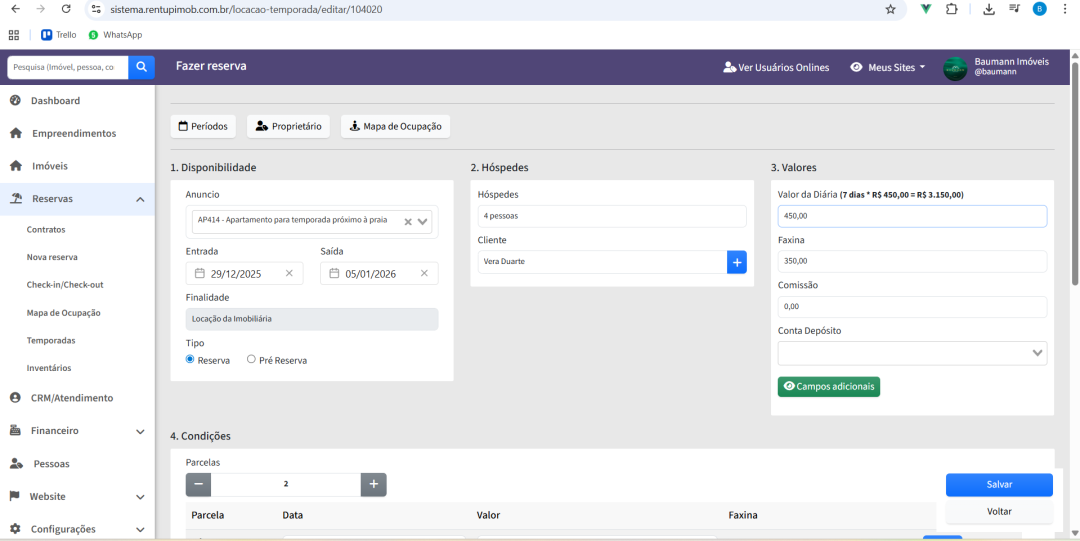The height and width of the screenshot is (541, 1080).
Task: Clear the Saída date with X icon
Action: coord(424,273)
